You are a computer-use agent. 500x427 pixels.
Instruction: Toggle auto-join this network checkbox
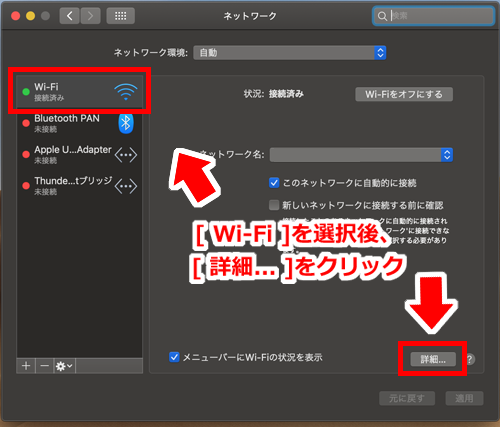(x=274, y=183)
